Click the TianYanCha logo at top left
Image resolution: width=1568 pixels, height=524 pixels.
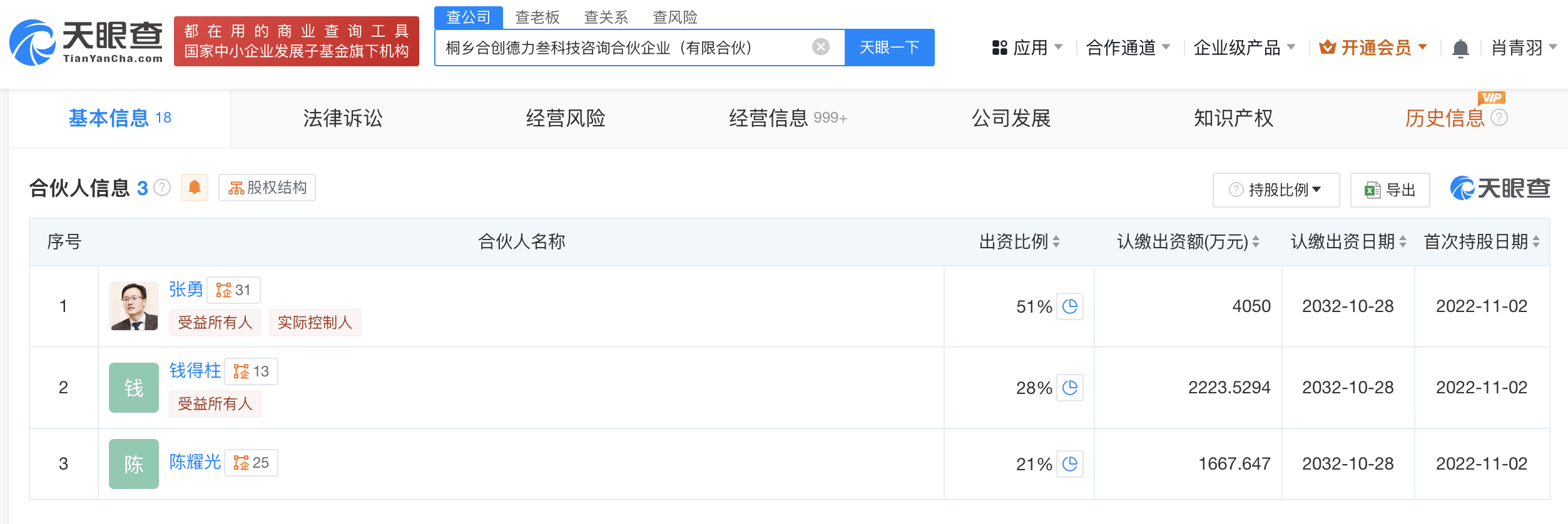coord(86,42)
